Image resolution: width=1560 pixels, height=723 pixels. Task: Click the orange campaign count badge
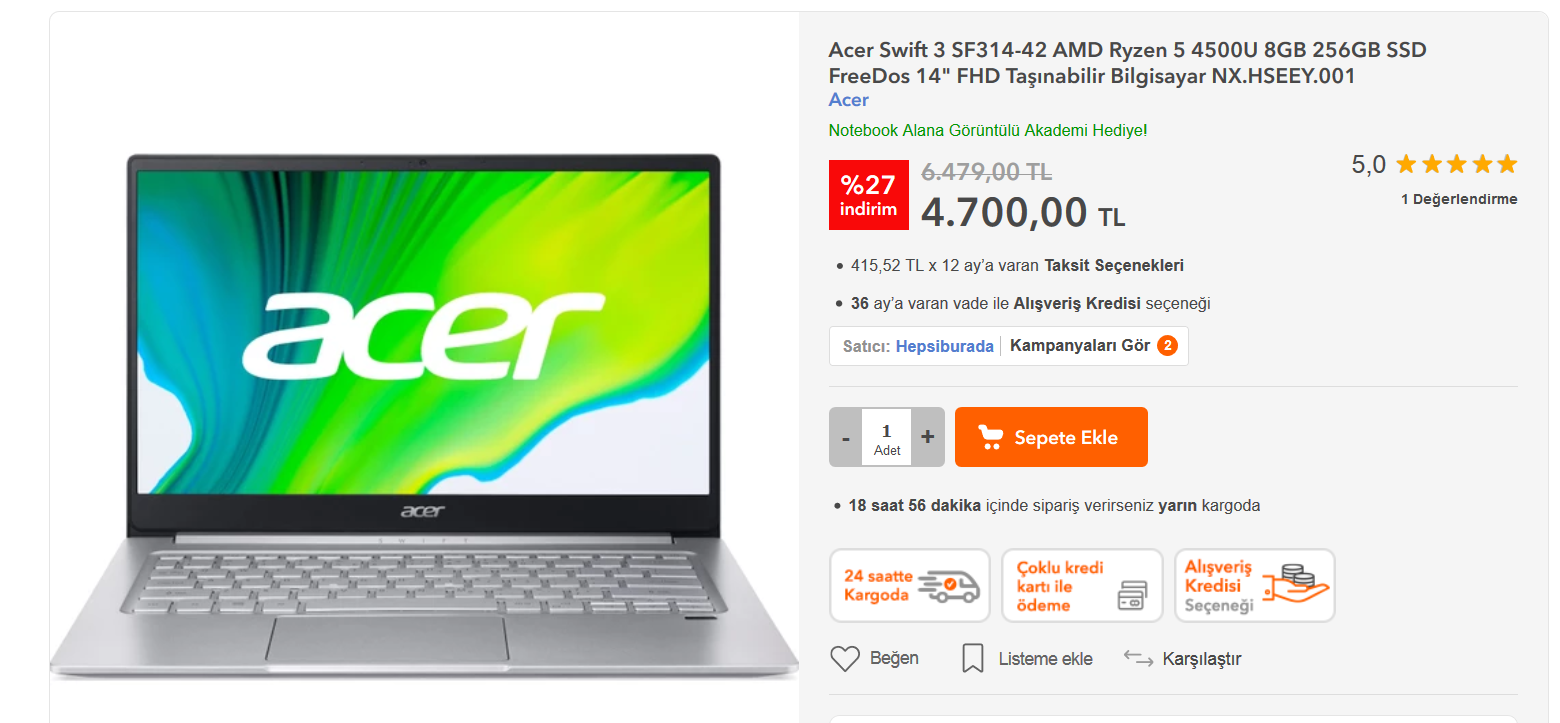click(1167, 346)
